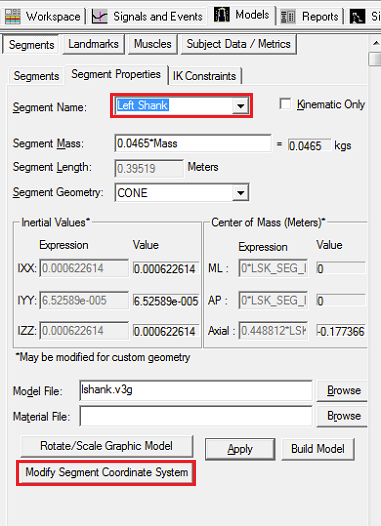Click the Model File field lshank.v3g

pos(196,390)
